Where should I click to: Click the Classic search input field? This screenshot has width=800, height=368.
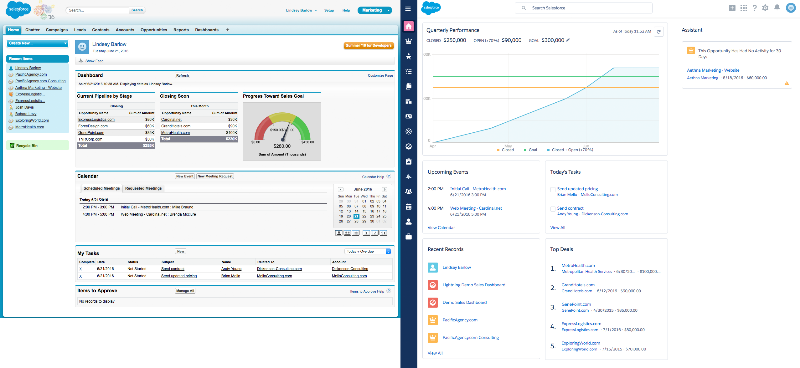[x=97, y=10]
